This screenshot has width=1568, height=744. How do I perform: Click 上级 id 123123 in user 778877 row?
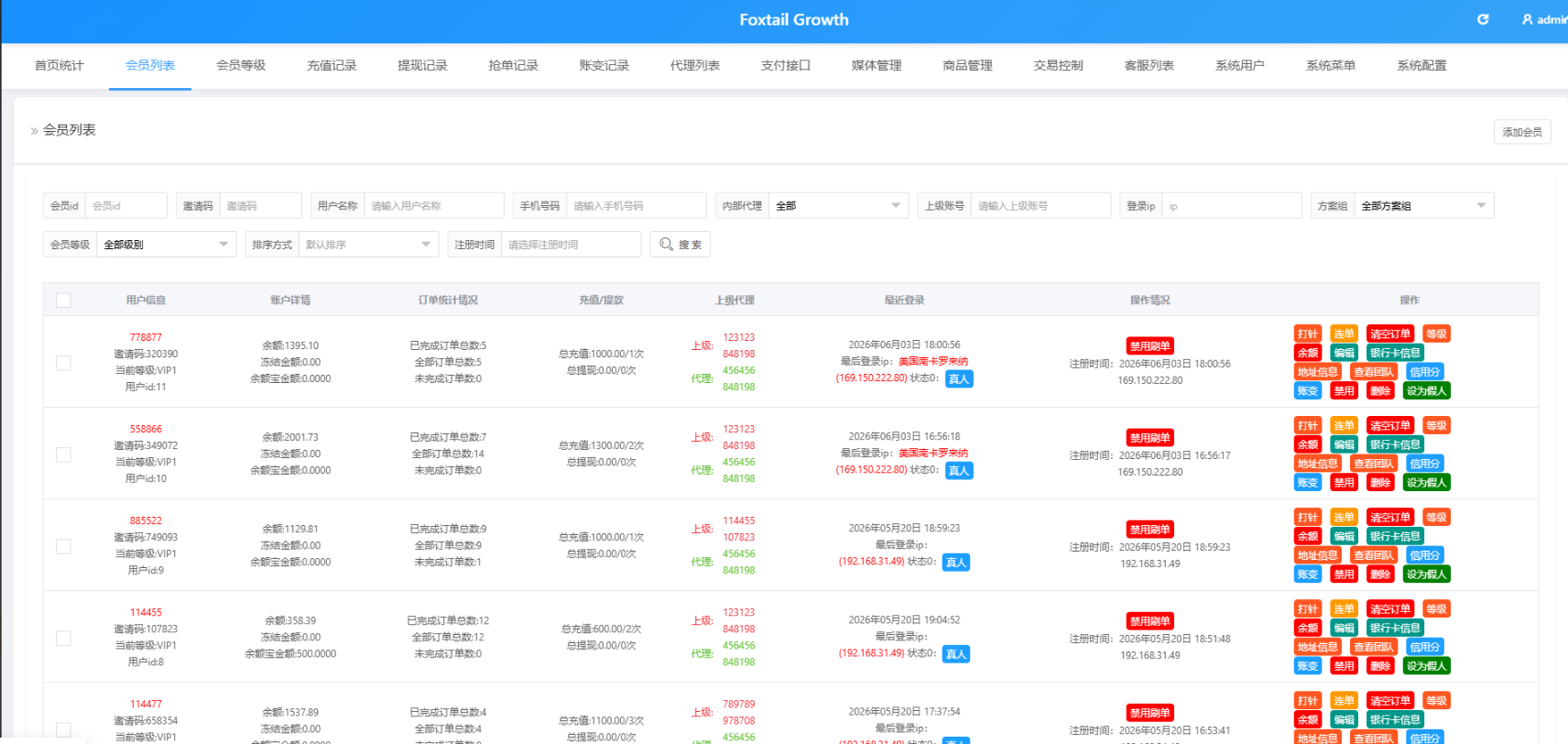[739, 337]
